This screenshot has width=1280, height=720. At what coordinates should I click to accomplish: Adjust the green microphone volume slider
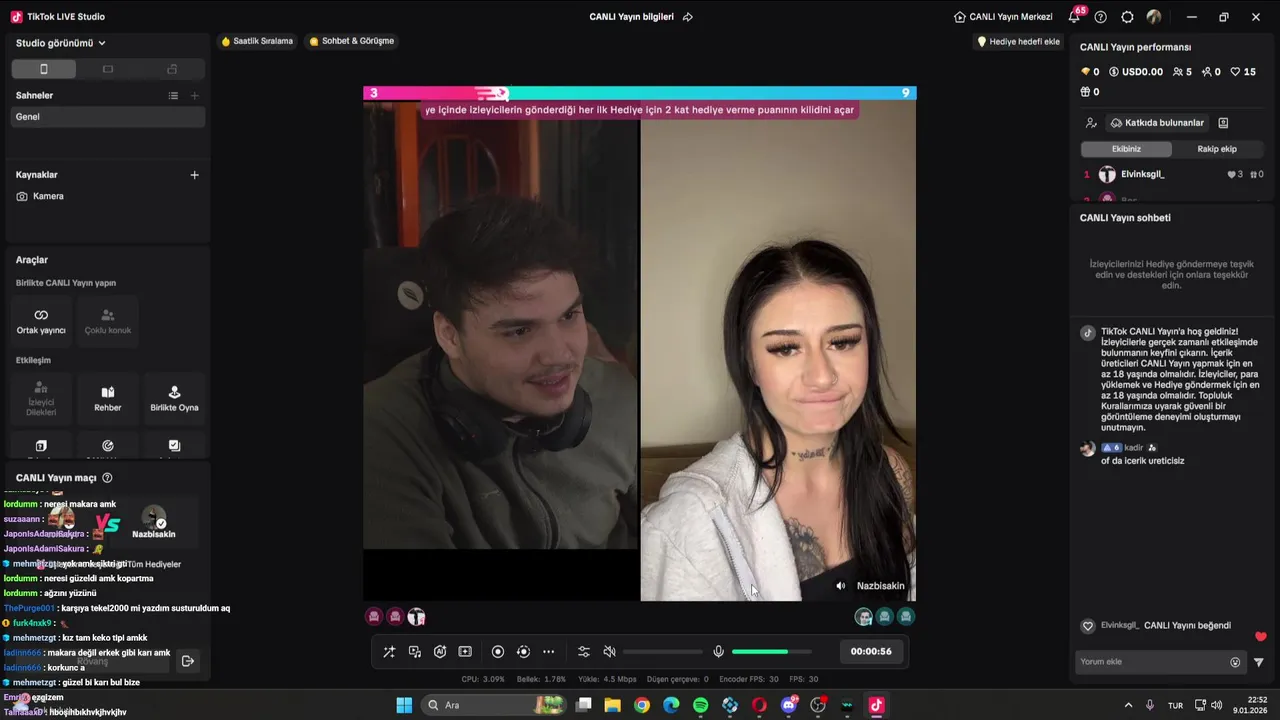click(x=771, y=652)
